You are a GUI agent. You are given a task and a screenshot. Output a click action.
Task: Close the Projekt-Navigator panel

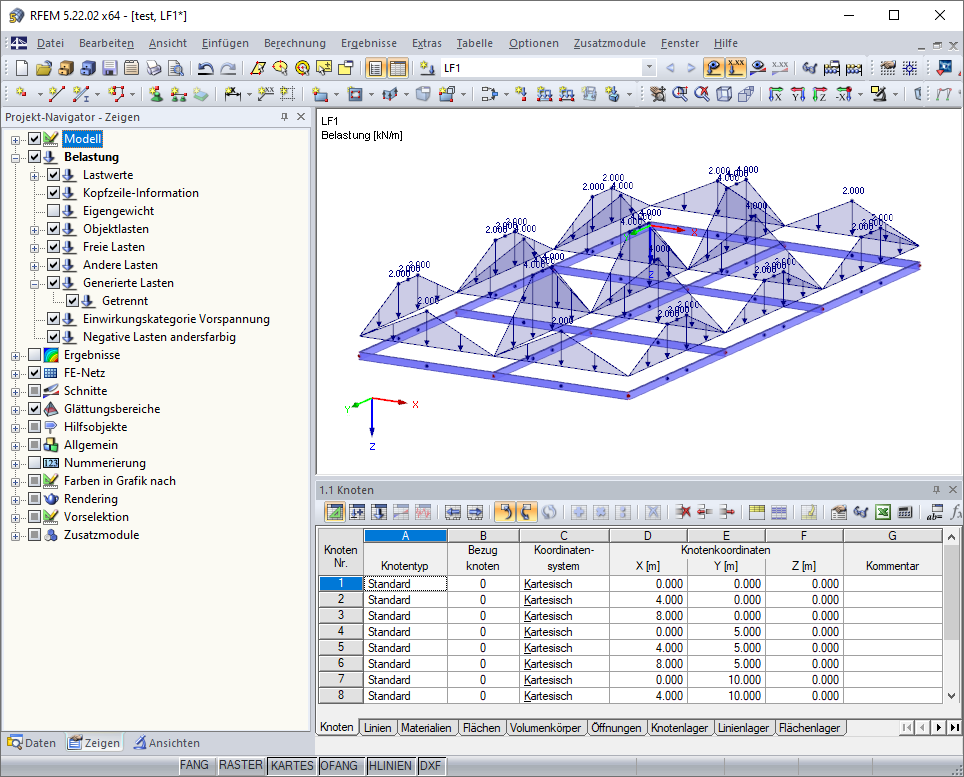(x=301, y=116)
